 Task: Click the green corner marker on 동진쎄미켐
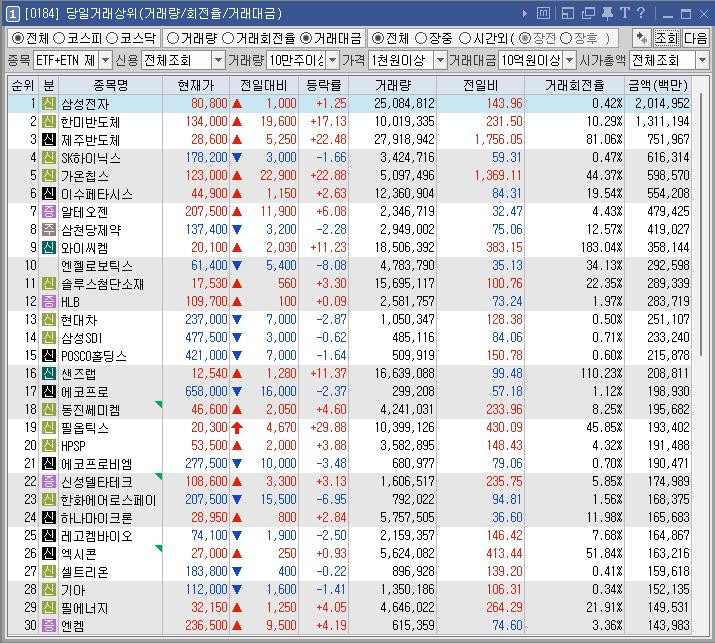click(159, 404)
